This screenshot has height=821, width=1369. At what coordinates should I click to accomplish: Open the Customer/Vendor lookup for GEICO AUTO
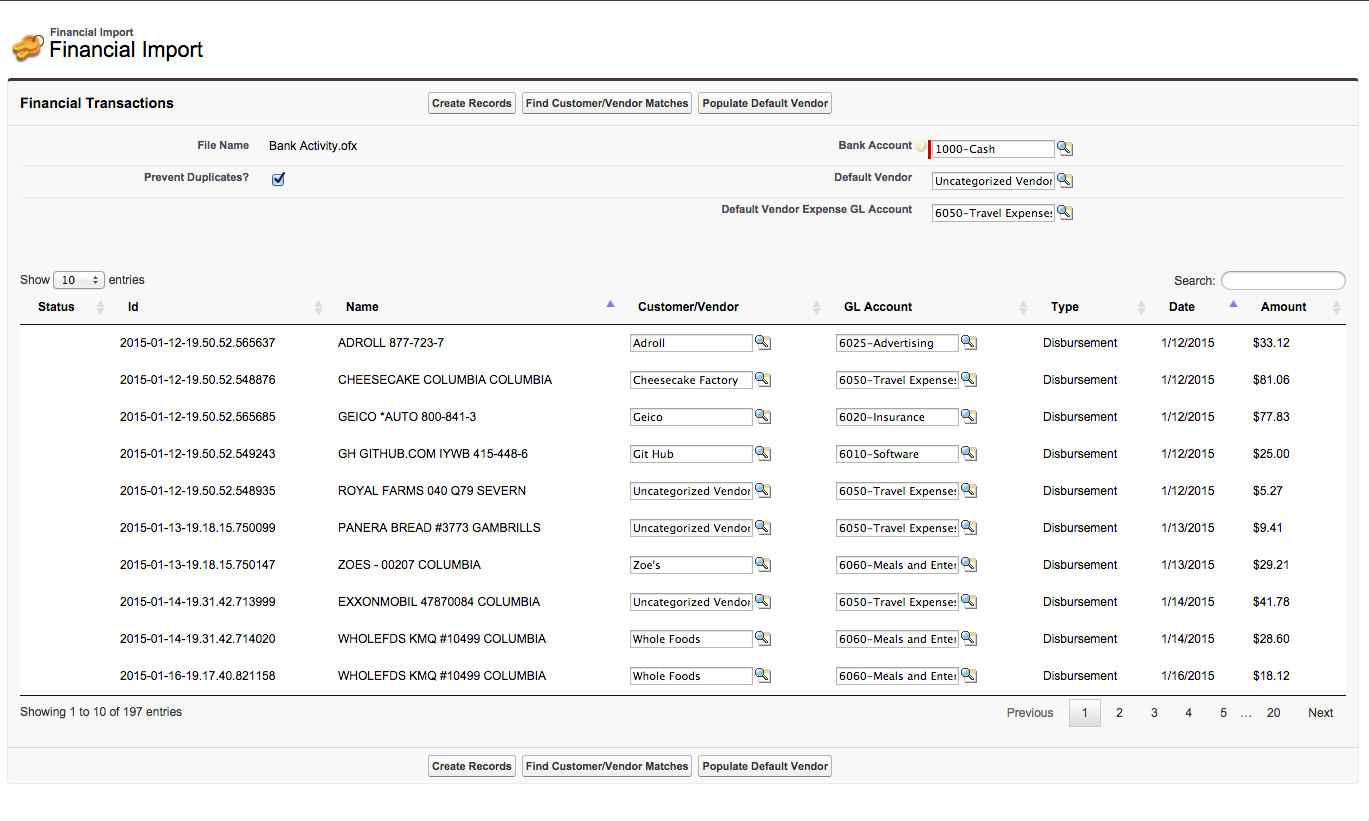pos(763,416)
